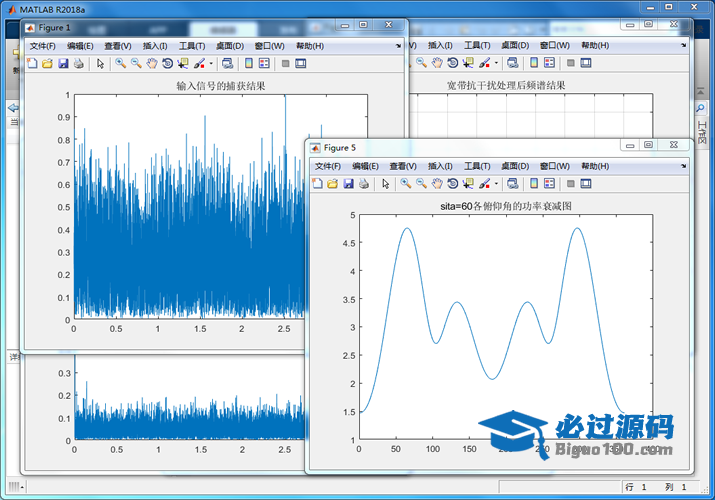Select Brush tool in figure behind Figure 5
Viewport: 715px width, 500px height.
point(484,63)
